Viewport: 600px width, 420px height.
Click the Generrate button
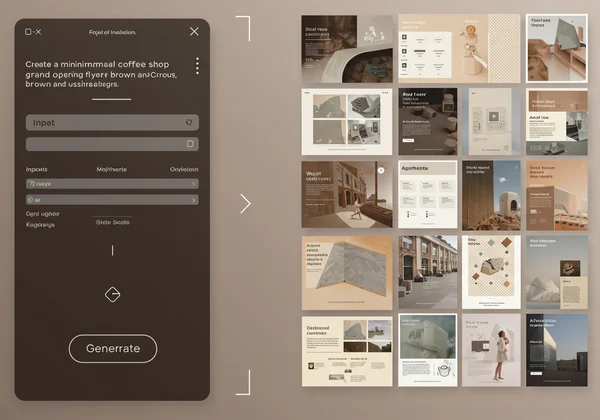coord(113,348)
